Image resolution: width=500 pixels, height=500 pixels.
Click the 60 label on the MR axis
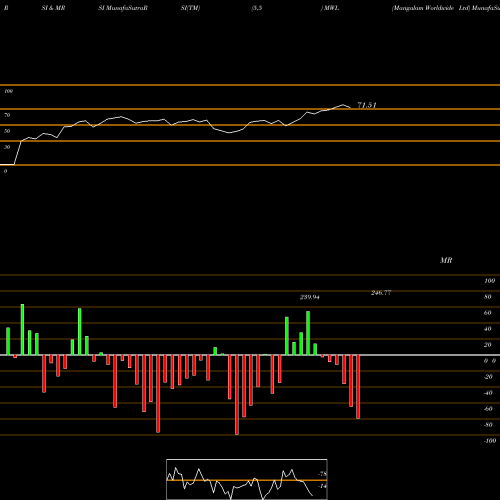point(488,313)
